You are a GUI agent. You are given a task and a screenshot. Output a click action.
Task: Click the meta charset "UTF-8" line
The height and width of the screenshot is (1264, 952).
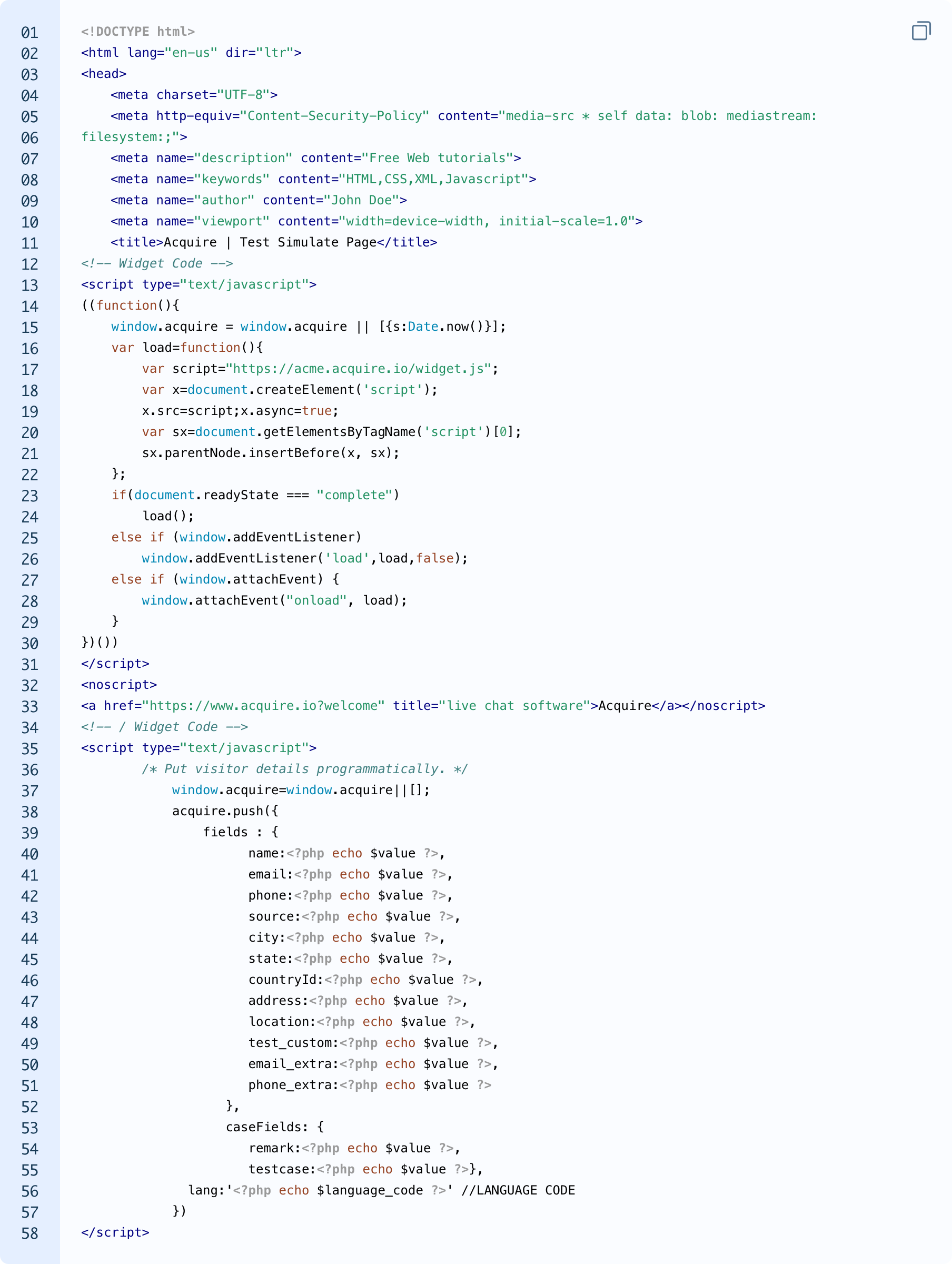(x=194, y=95)
